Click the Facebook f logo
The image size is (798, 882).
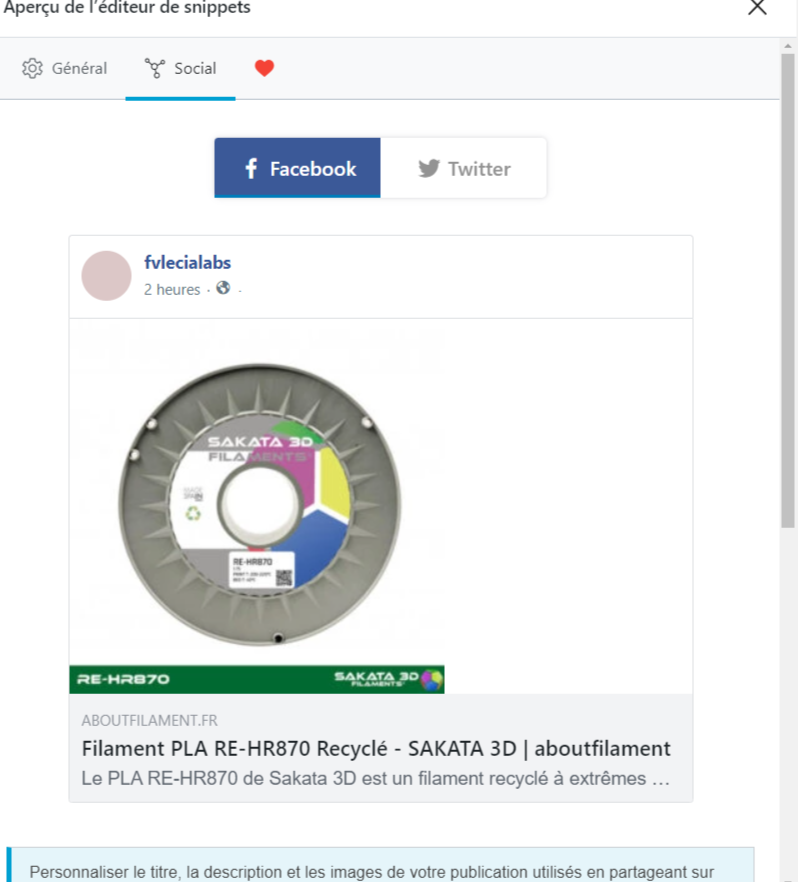[251, 168]
